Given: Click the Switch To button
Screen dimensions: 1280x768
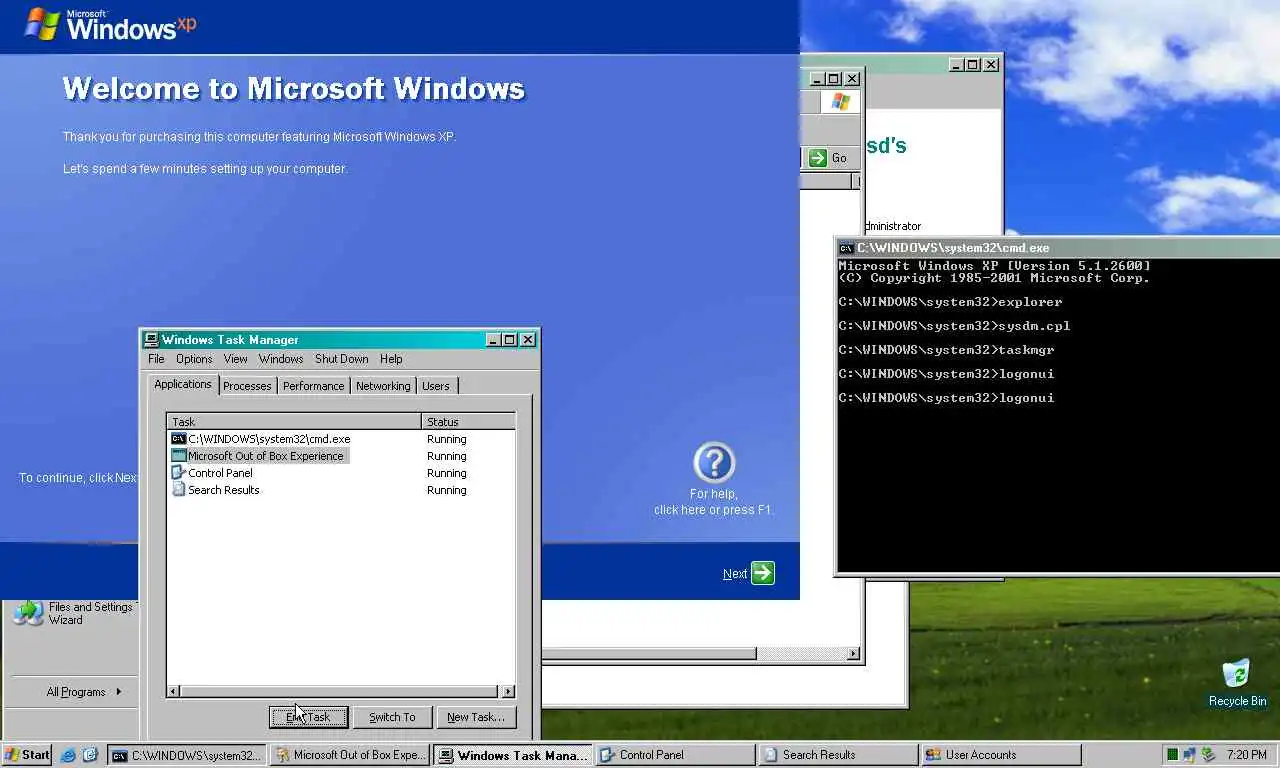Looking at the screenshot, I should tap(392, 717).
